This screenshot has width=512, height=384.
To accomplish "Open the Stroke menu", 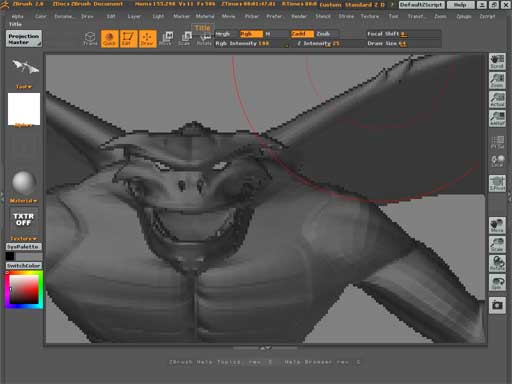I will pos(346,16).
